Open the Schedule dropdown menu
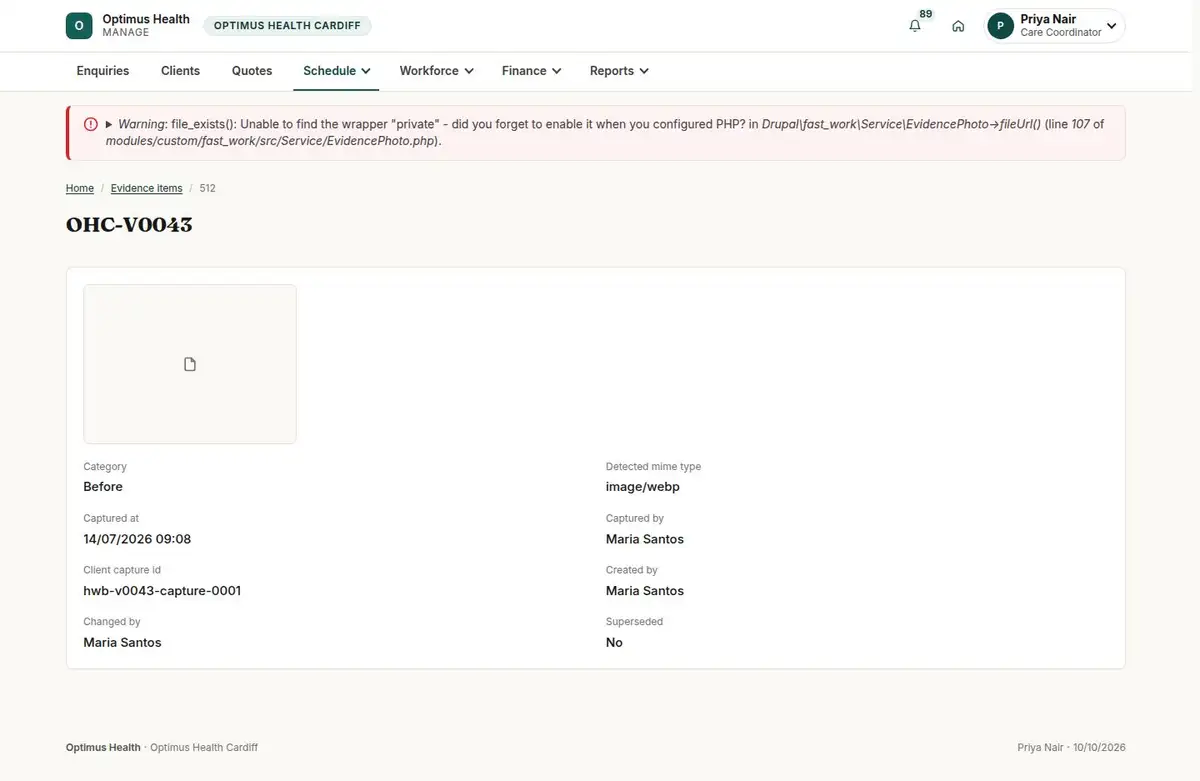 pos(337,71)
